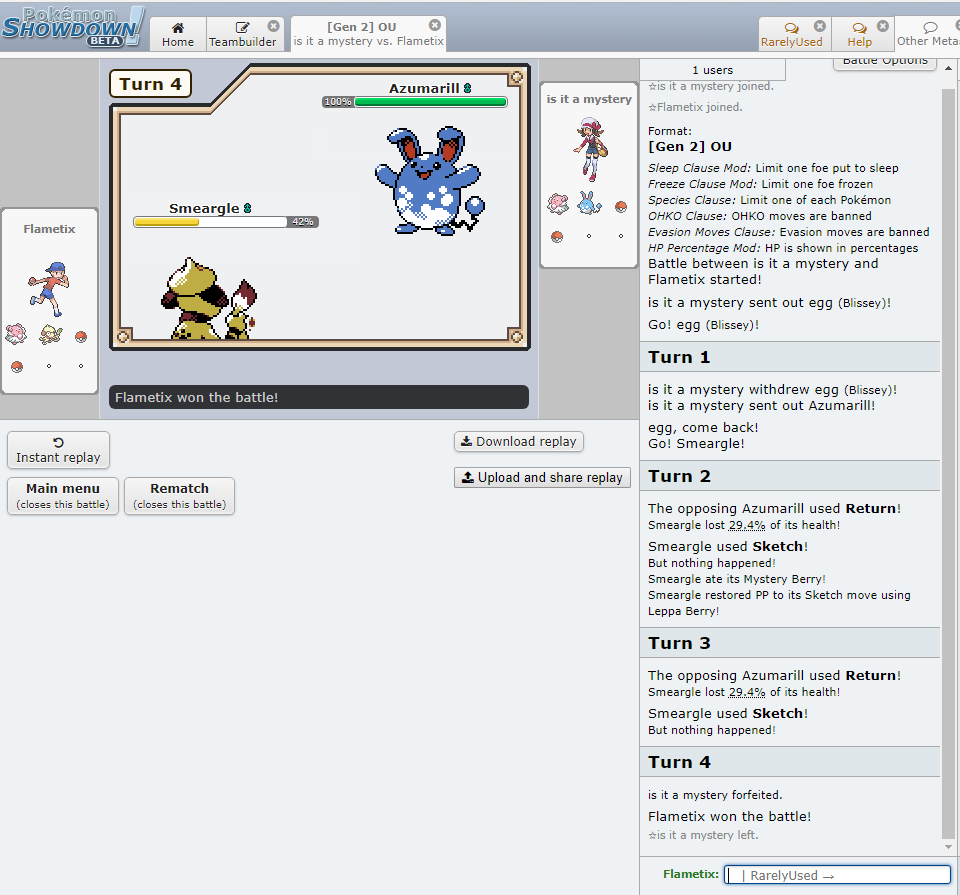Screen dimensions: 960x895
Task: Click the Turn 3 header in log
Action: click(790, 643)
